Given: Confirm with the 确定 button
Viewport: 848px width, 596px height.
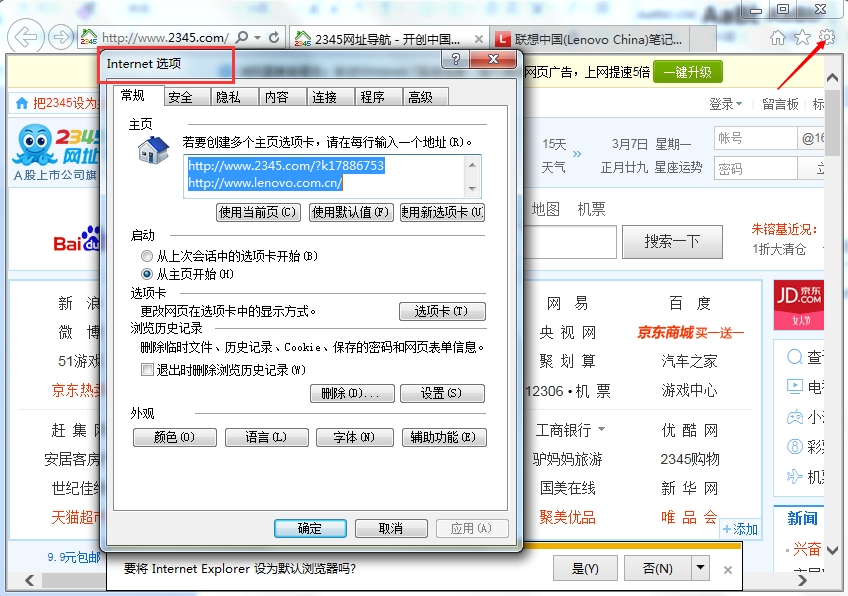Looking at the screenshot, I should tap(310, 528).
